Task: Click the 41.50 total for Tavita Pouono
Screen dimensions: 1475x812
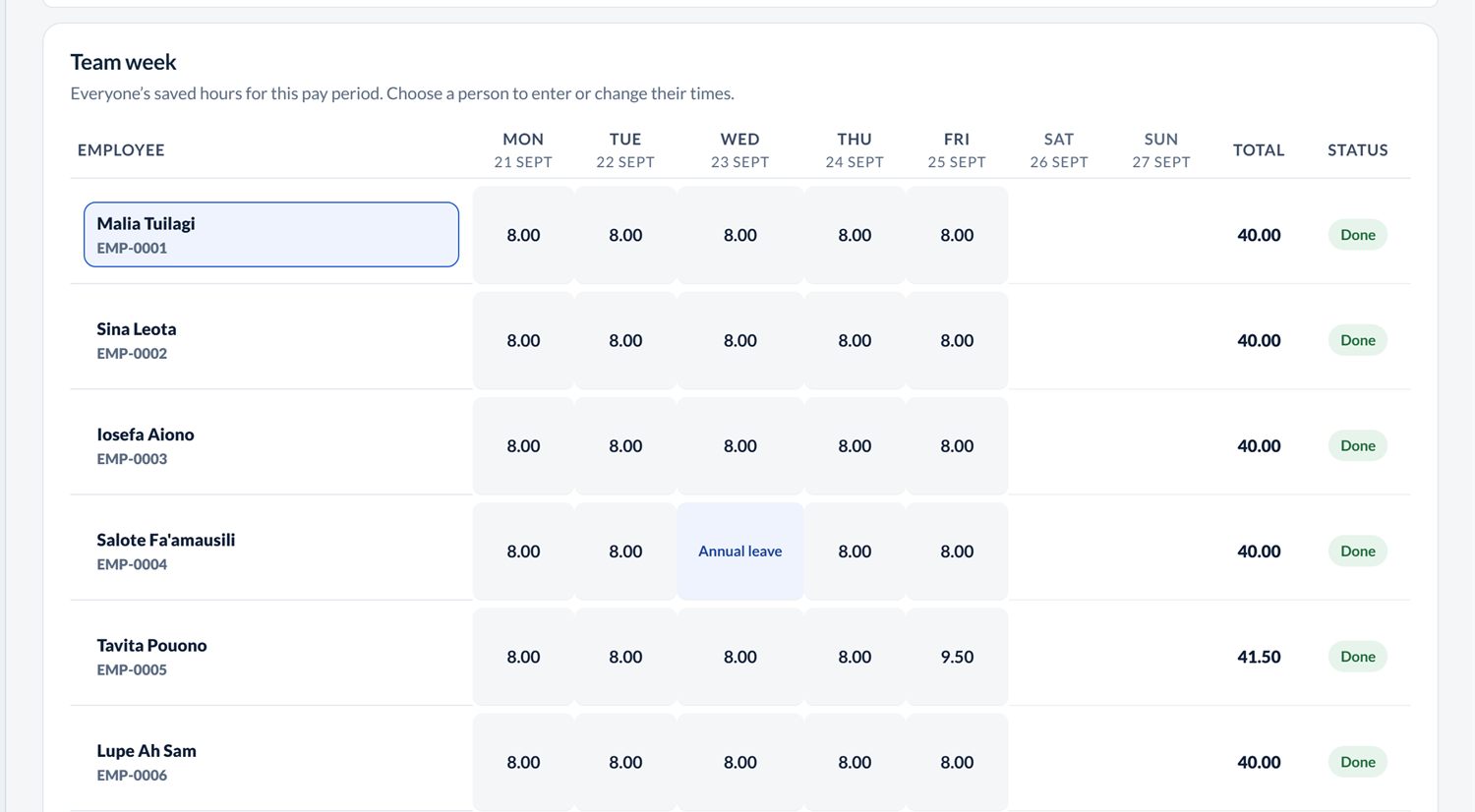Action: click(1259, 657)
